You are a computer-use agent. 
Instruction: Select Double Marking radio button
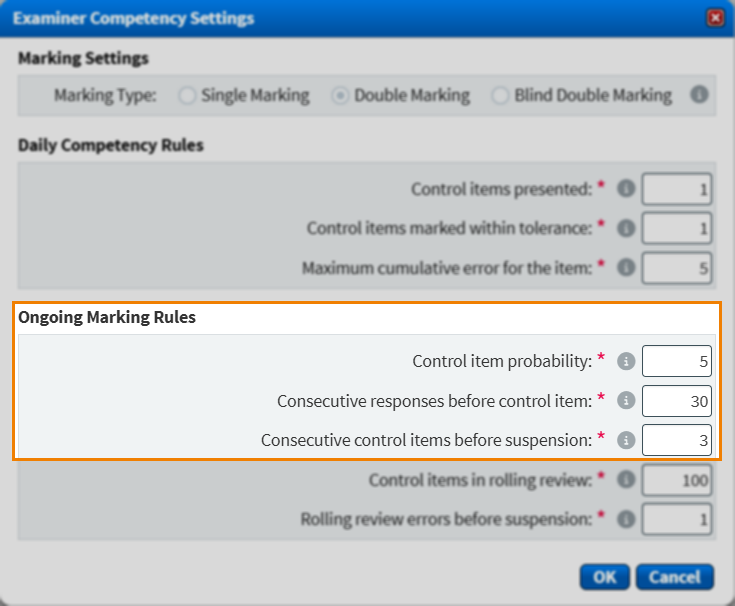click(340, 96)
